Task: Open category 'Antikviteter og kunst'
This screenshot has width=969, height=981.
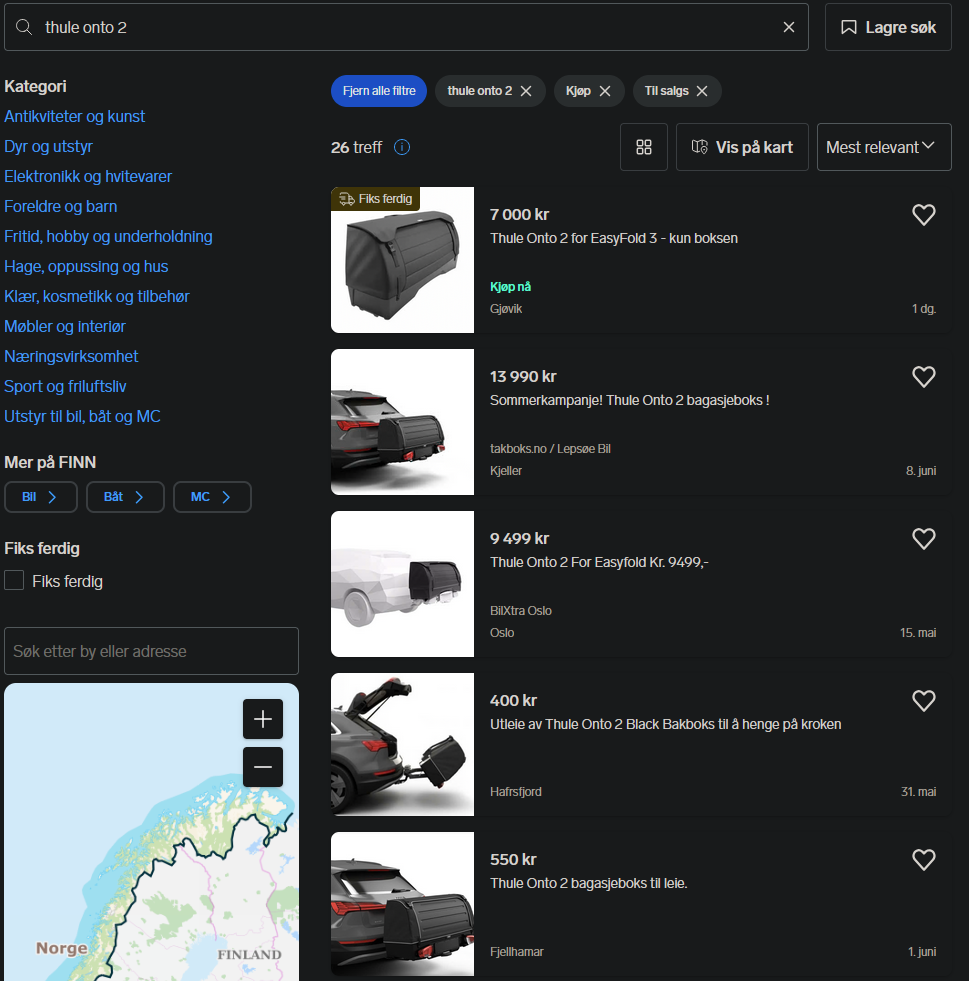Action: 74,116
